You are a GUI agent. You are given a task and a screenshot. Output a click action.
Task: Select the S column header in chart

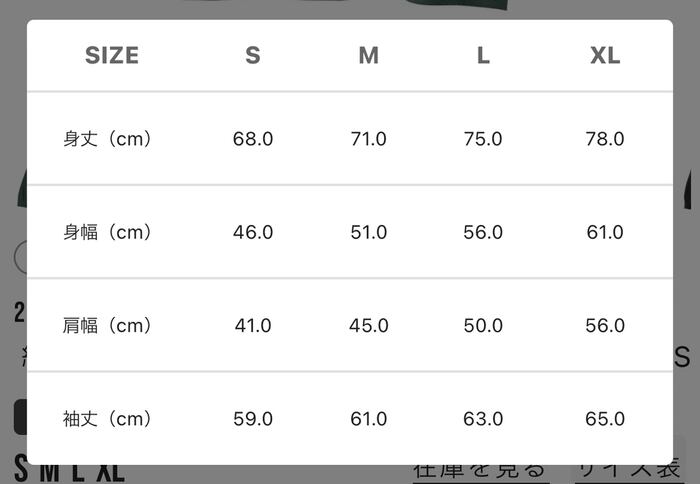[252, 56]
